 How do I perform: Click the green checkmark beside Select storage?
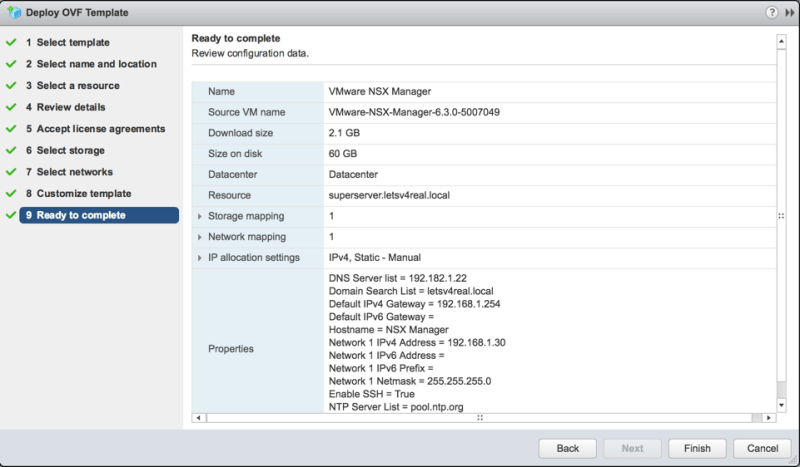[11, 151]
